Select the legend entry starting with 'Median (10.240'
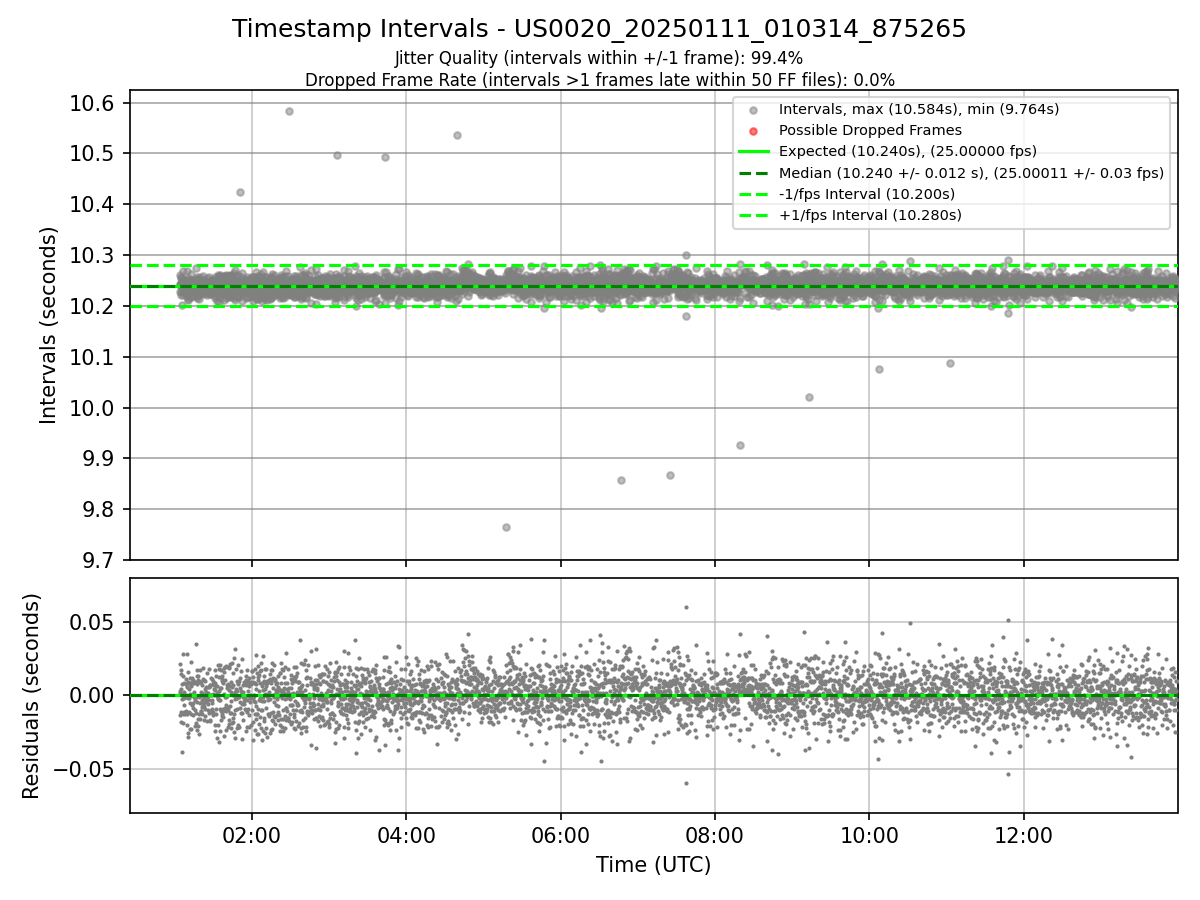1200x900 pixels. [x=971, y=173]
